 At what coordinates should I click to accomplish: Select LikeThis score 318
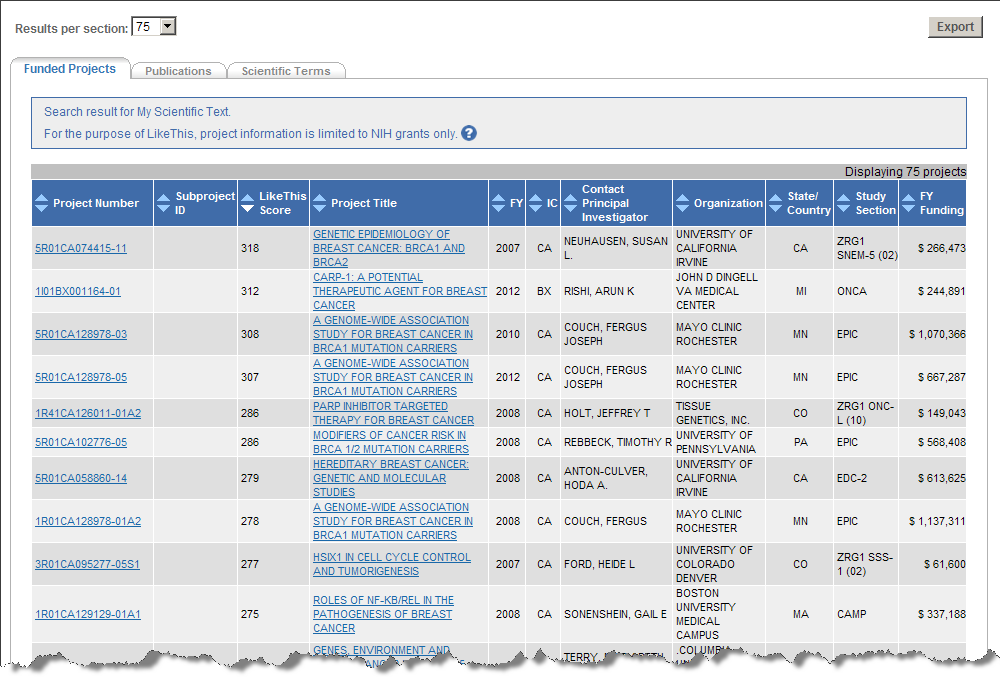point(250,248)
